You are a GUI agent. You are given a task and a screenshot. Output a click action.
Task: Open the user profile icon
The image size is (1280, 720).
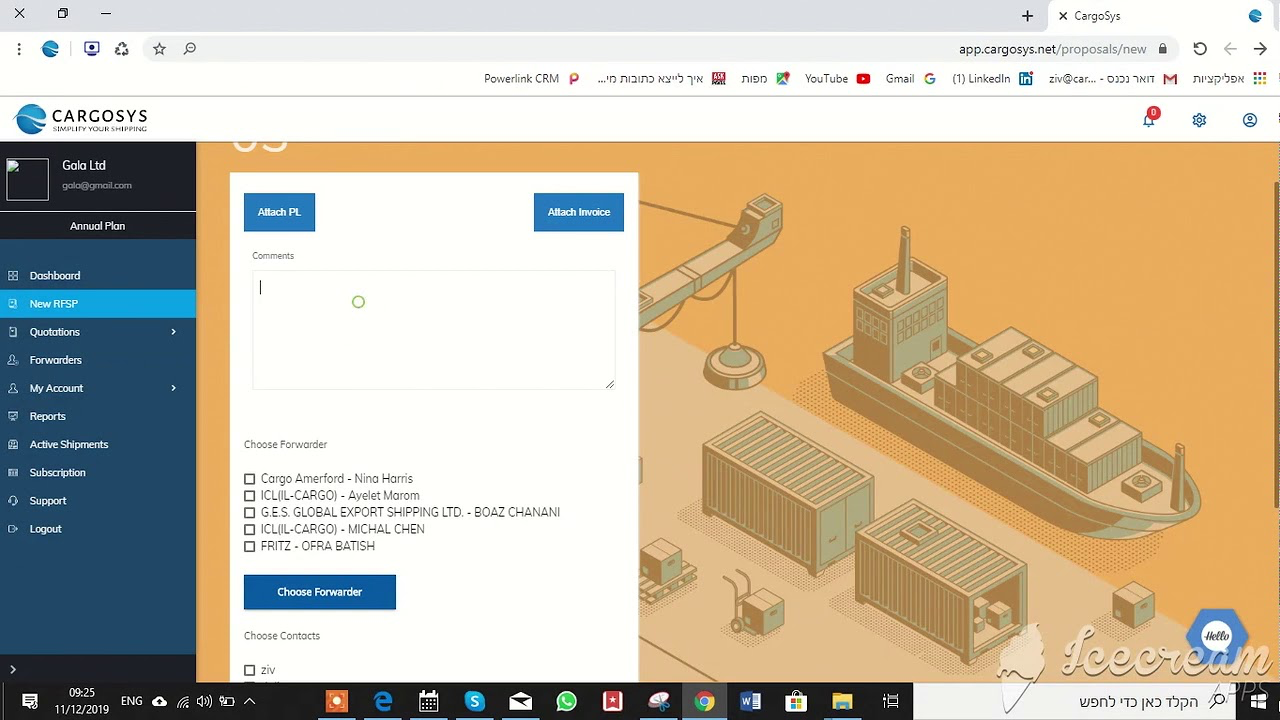(1249, 120)
